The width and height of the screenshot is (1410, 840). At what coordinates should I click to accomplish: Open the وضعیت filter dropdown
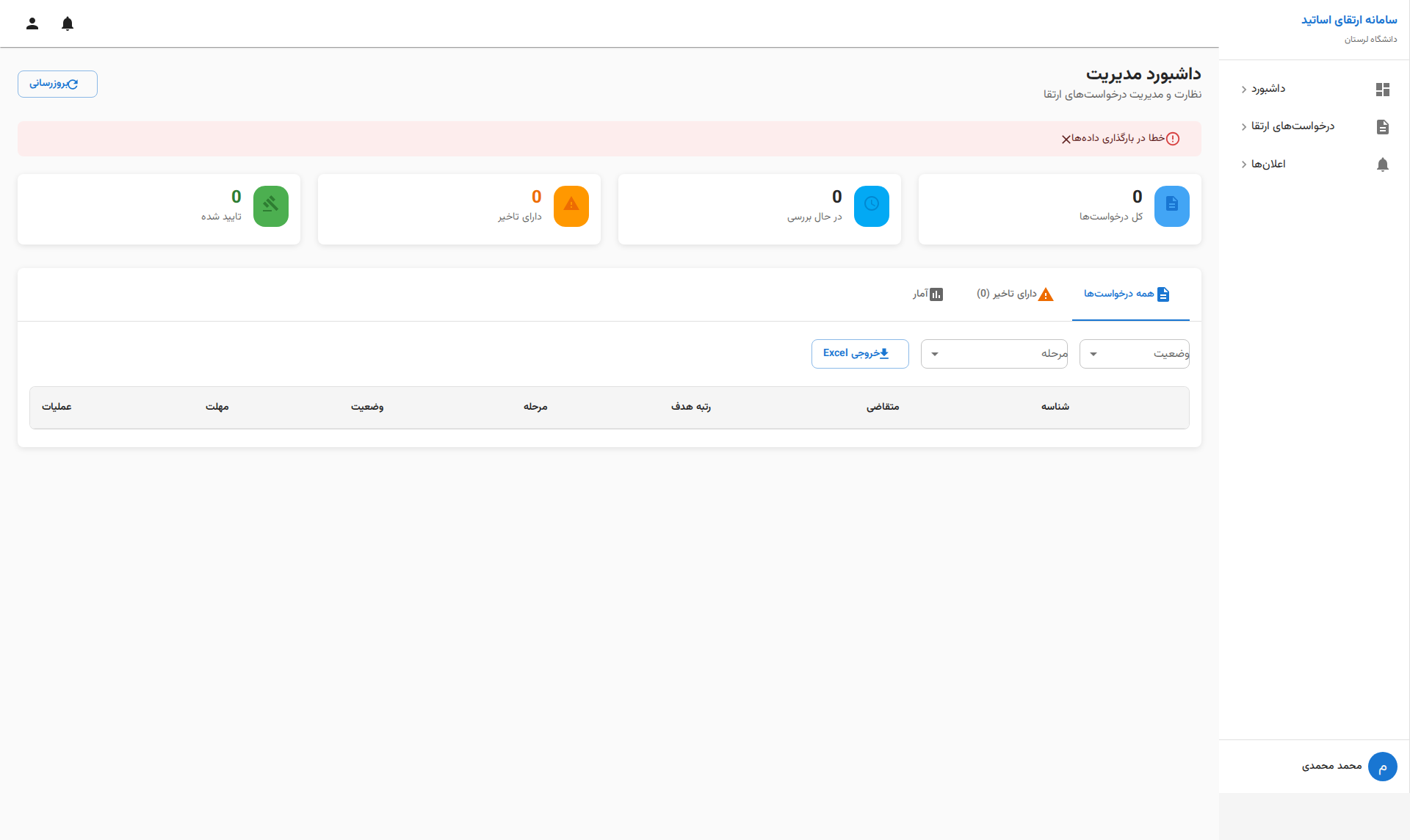pos(1135,354)
